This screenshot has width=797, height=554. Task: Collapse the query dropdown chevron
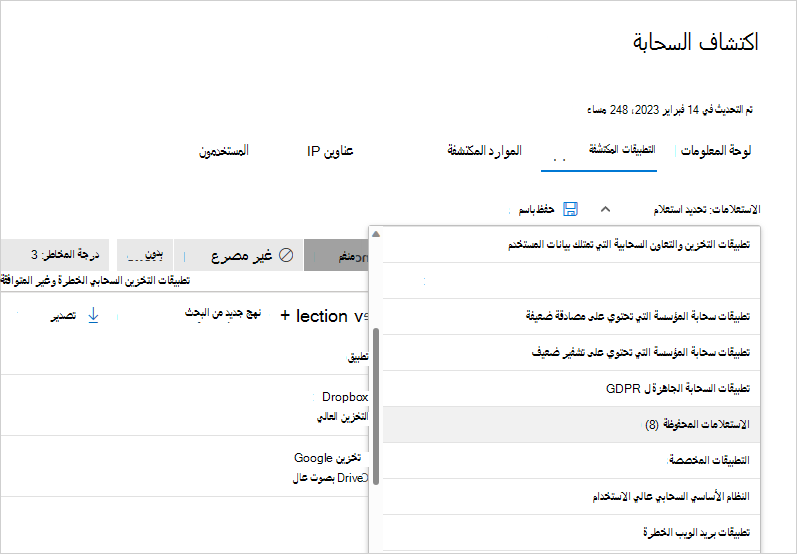pyautogui.click(x=605, y=209)
